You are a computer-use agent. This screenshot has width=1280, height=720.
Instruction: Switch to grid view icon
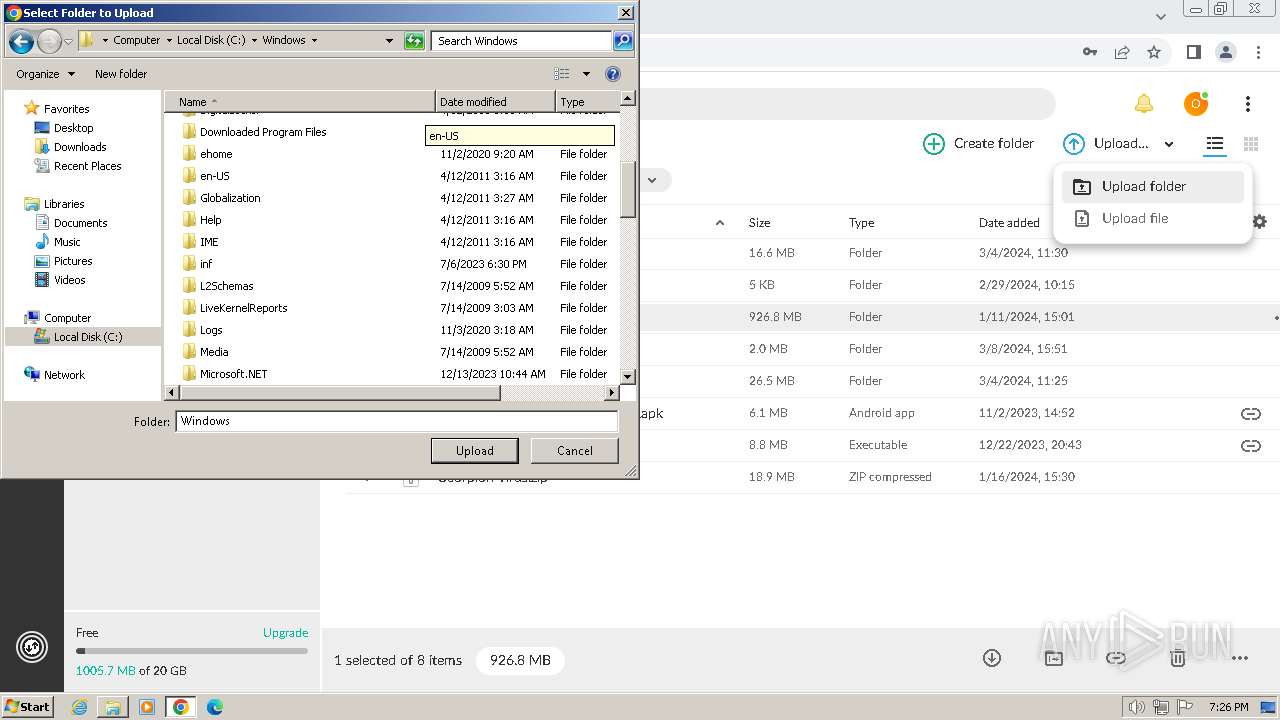tap(1250, 143)
